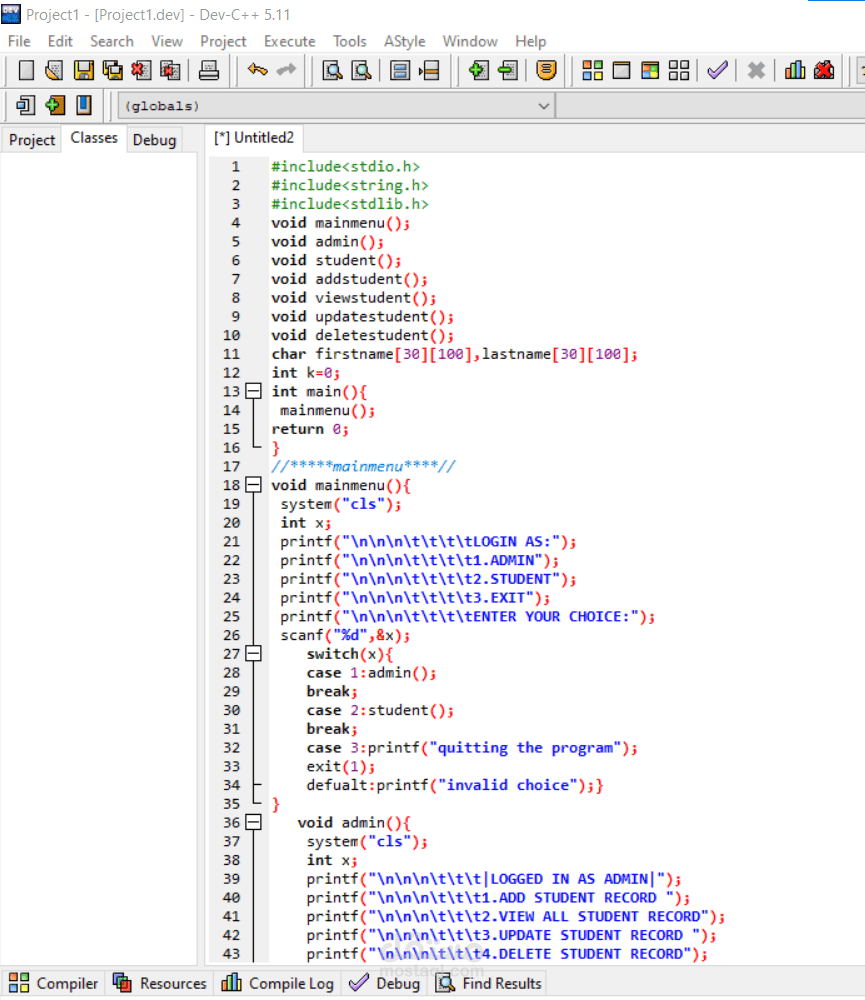
Task: Switch to the Classes side tab
Action: point(94,138)
